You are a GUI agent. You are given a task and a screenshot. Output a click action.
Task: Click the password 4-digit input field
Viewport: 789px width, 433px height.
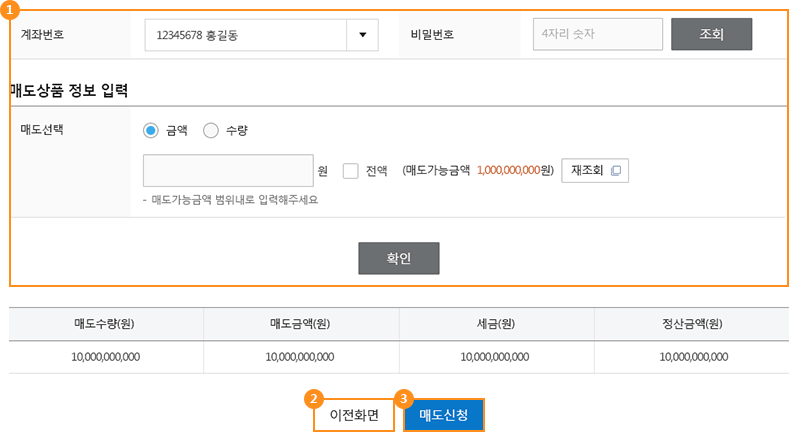598,34
